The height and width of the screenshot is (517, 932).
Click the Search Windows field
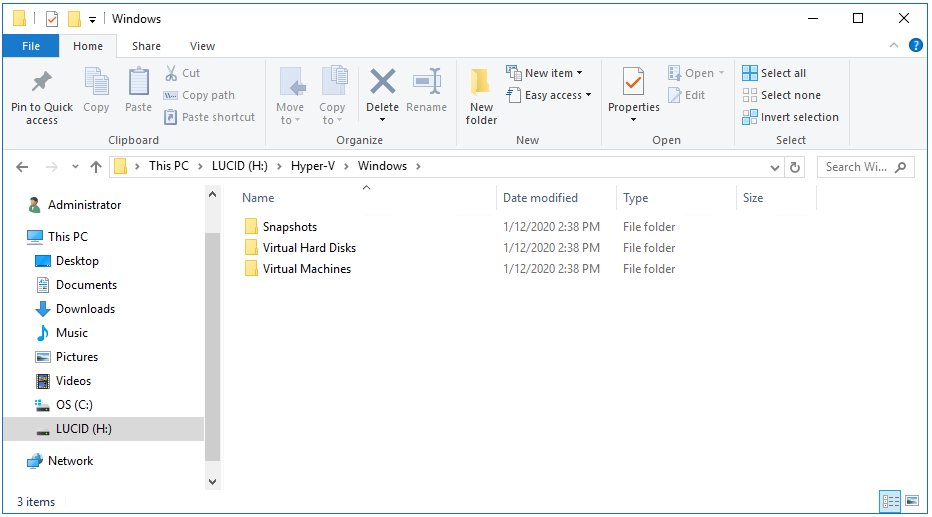(865, 167)
